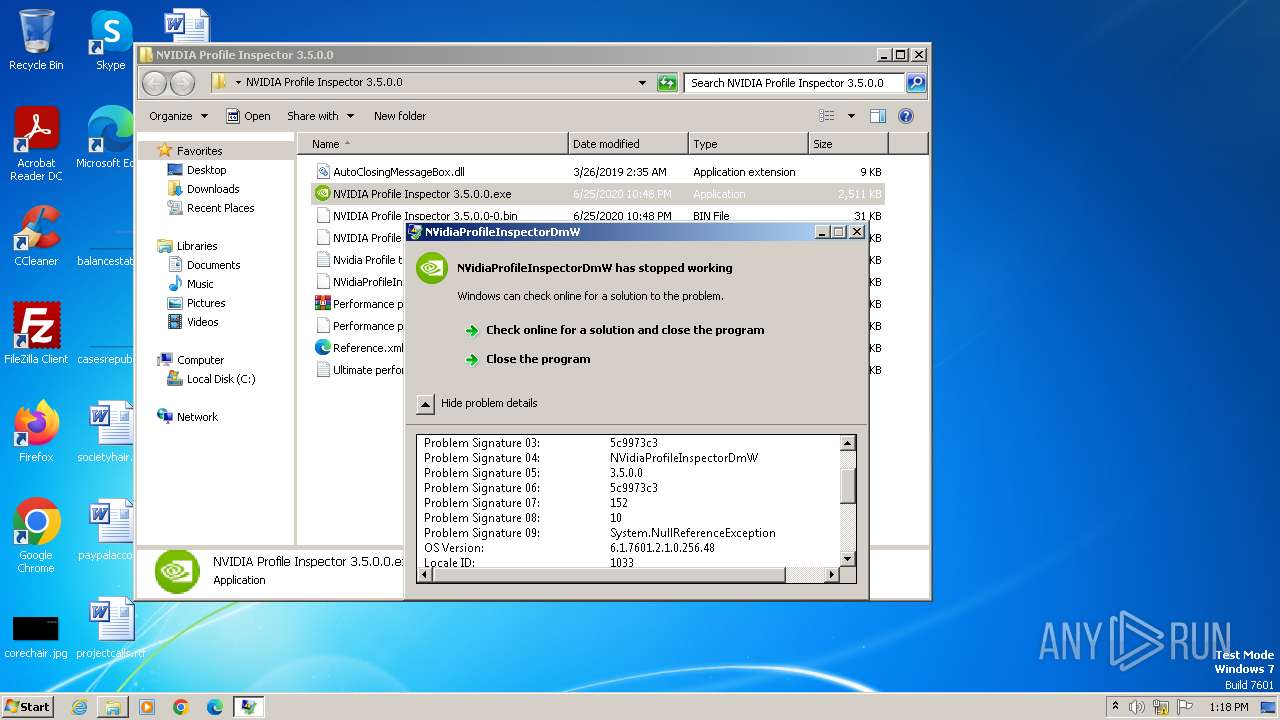Sort by Type column header

748,144
